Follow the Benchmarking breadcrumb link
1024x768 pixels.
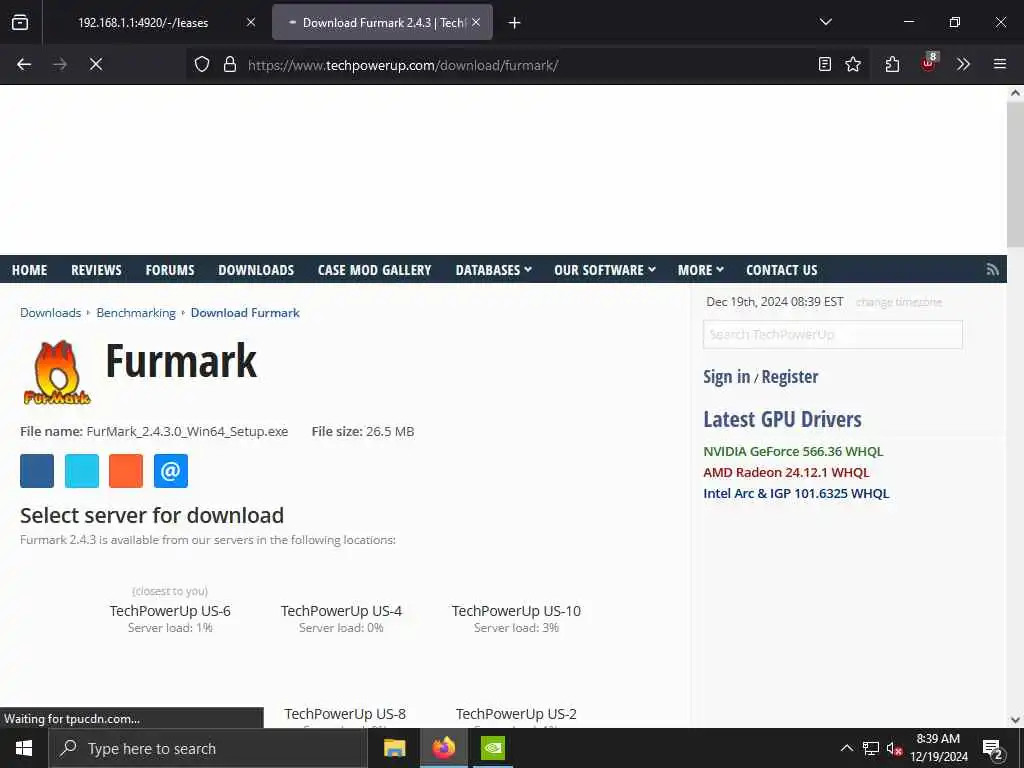136,313
